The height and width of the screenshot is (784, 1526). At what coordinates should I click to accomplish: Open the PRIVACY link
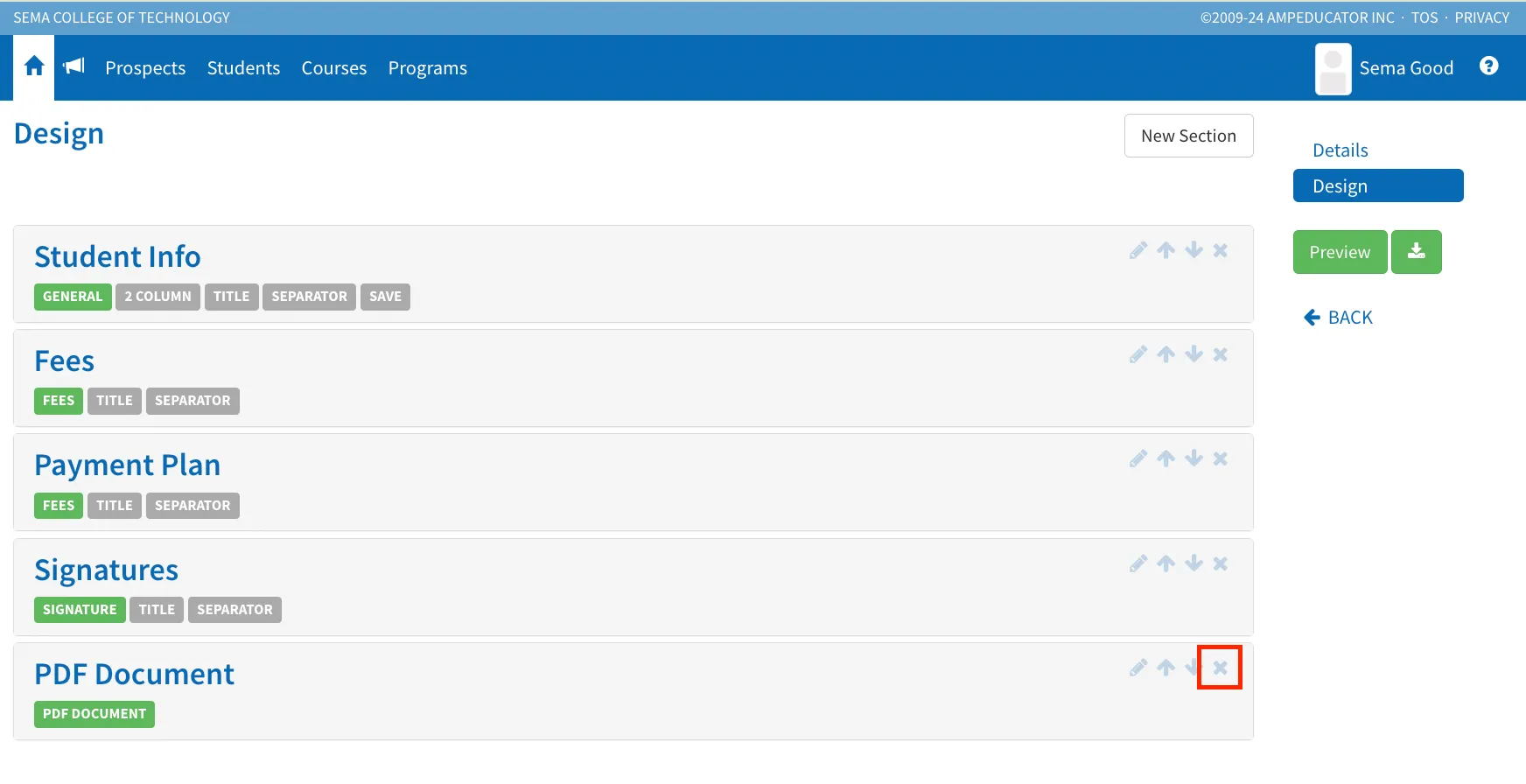(x=1482, y=17)
